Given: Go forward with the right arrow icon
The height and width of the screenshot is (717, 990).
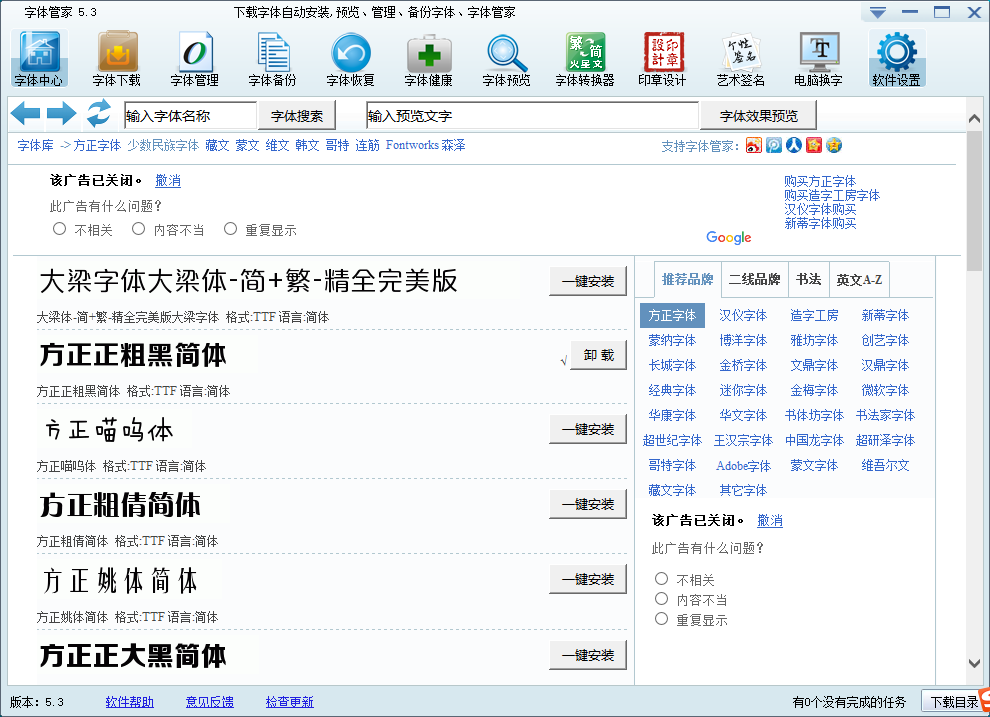Looking at the screenshot, I should (61, 114).
